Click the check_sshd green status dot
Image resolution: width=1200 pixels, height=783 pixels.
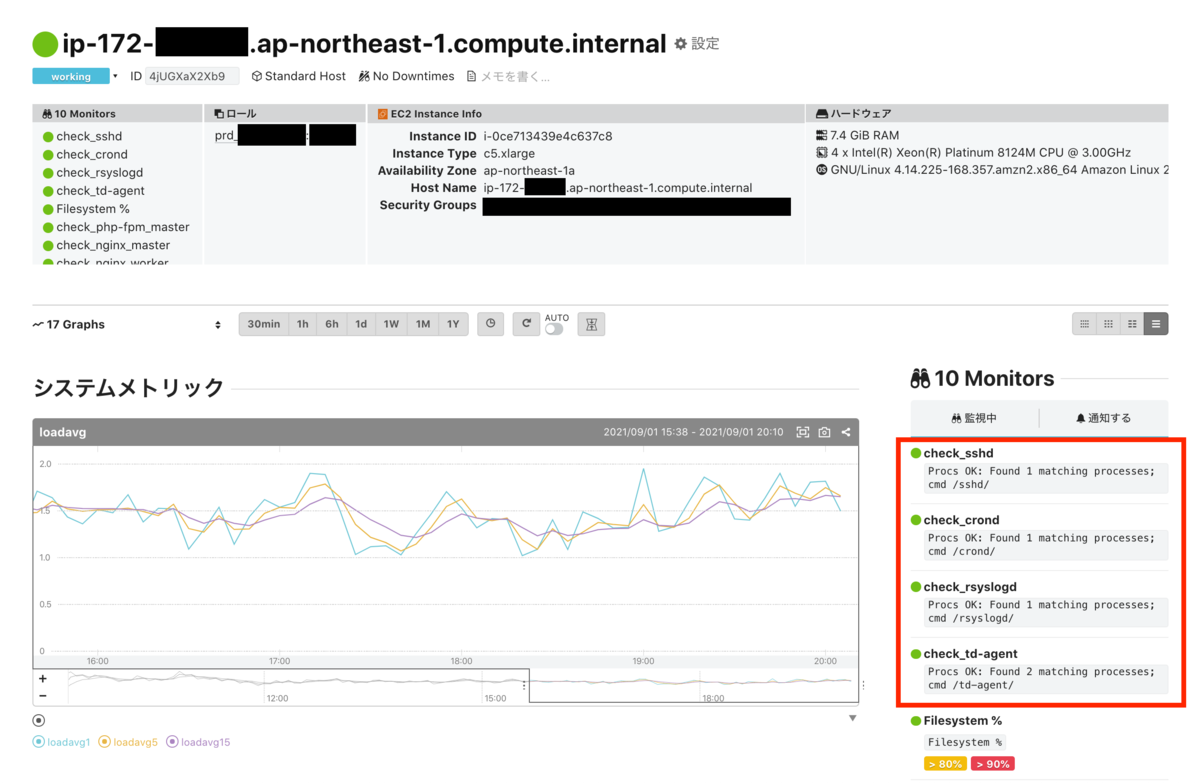click(x=916, y=453)
